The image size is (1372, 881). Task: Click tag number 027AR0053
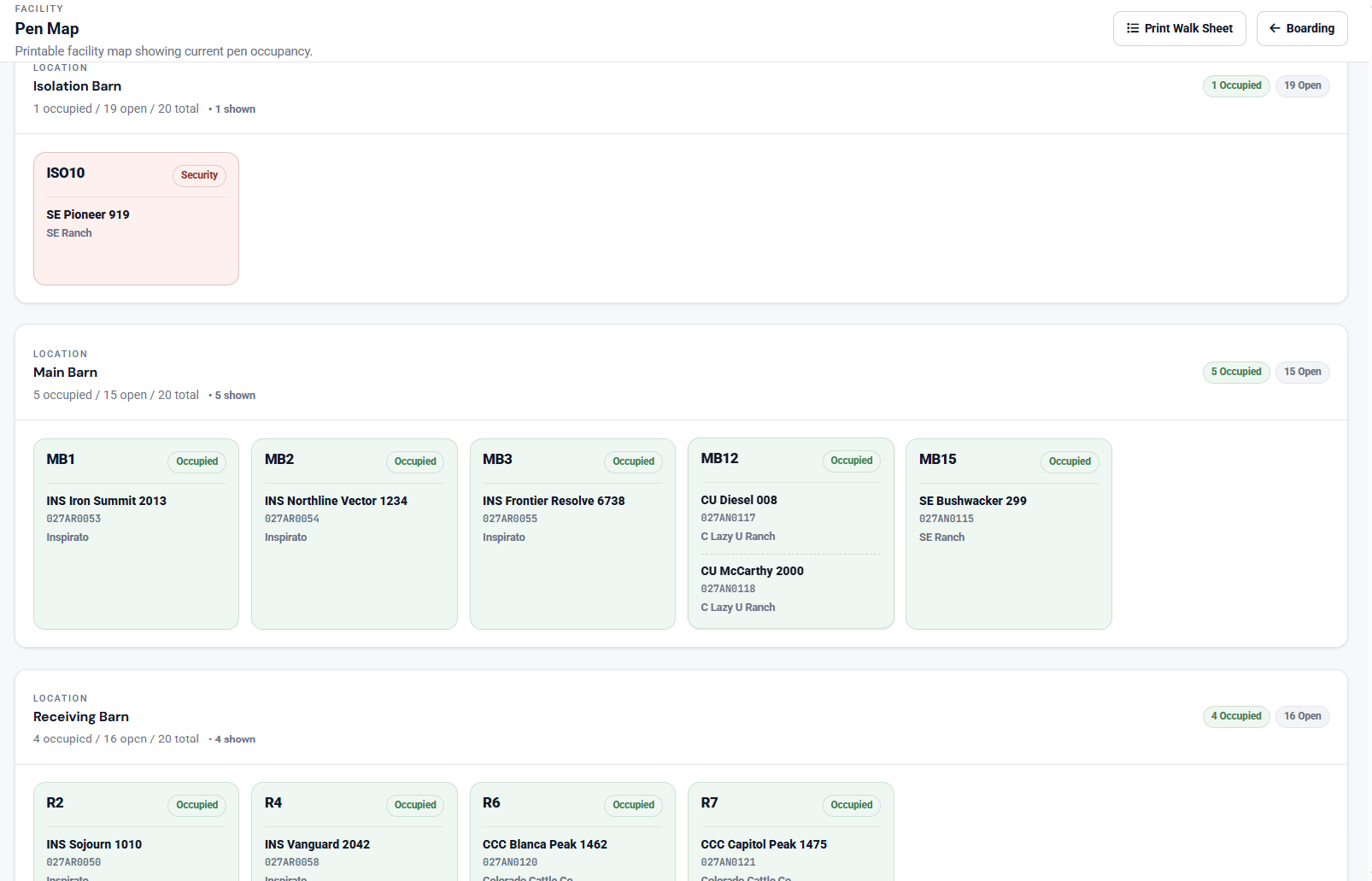click(x=73, y=519)
